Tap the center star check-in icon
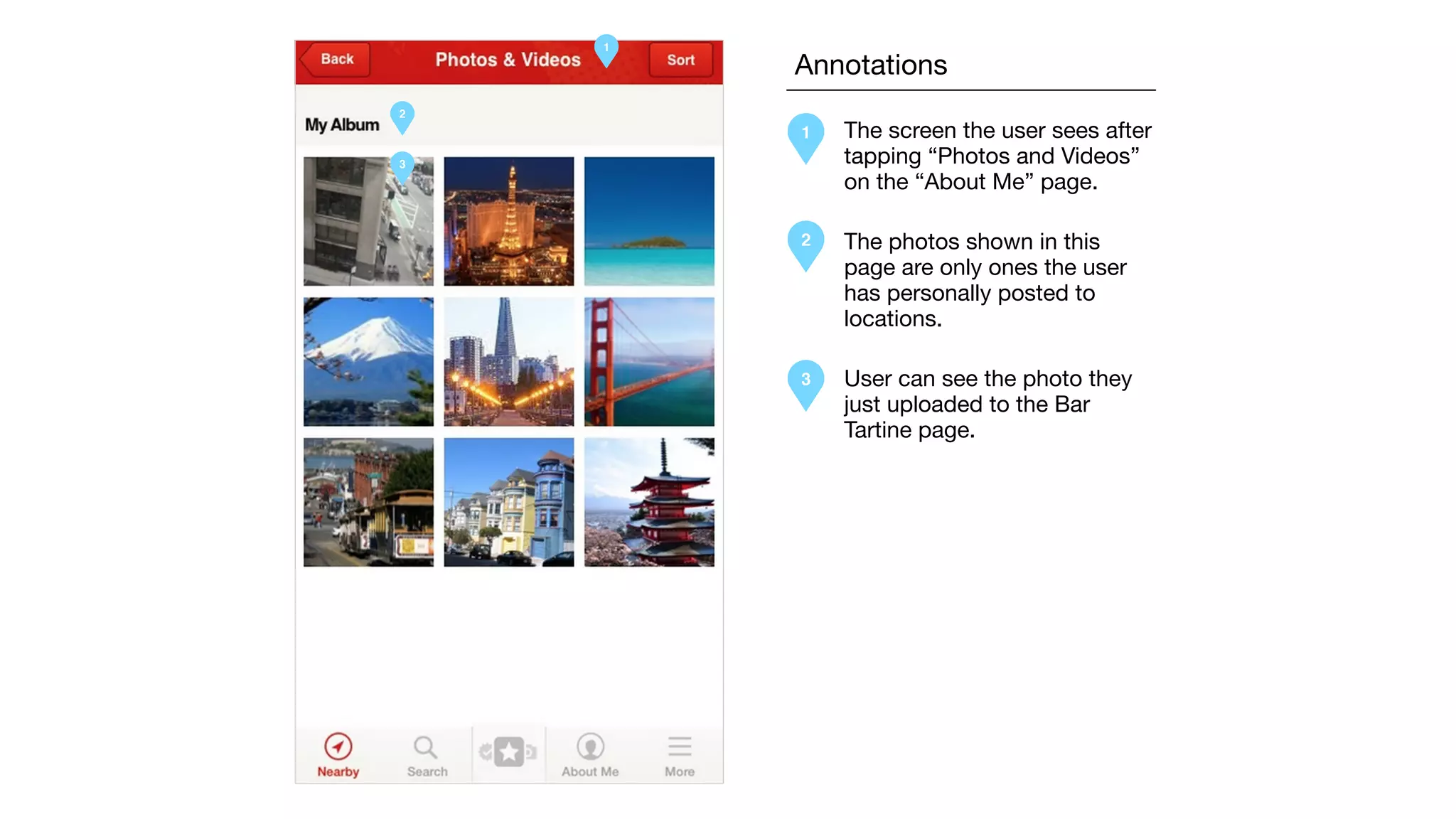The height and width of the screenshot is (819, 1456). pos(509,752)
